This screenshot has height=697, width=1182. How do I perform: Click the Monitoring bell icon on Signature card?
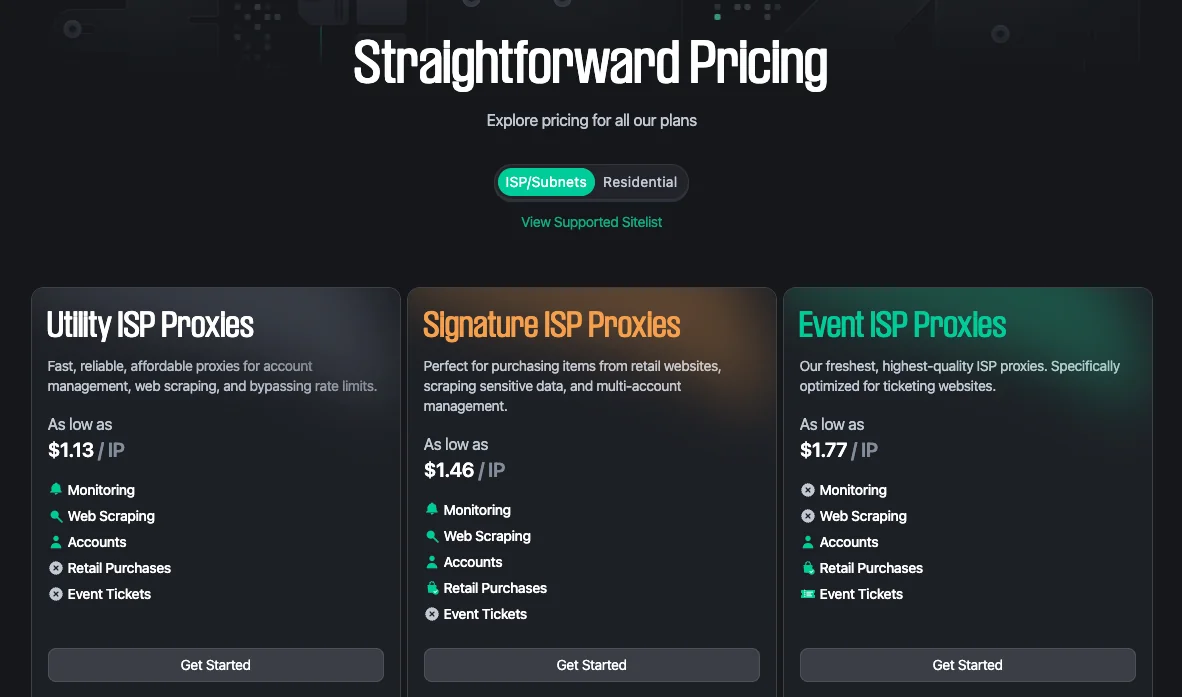(x=432, y=510)
